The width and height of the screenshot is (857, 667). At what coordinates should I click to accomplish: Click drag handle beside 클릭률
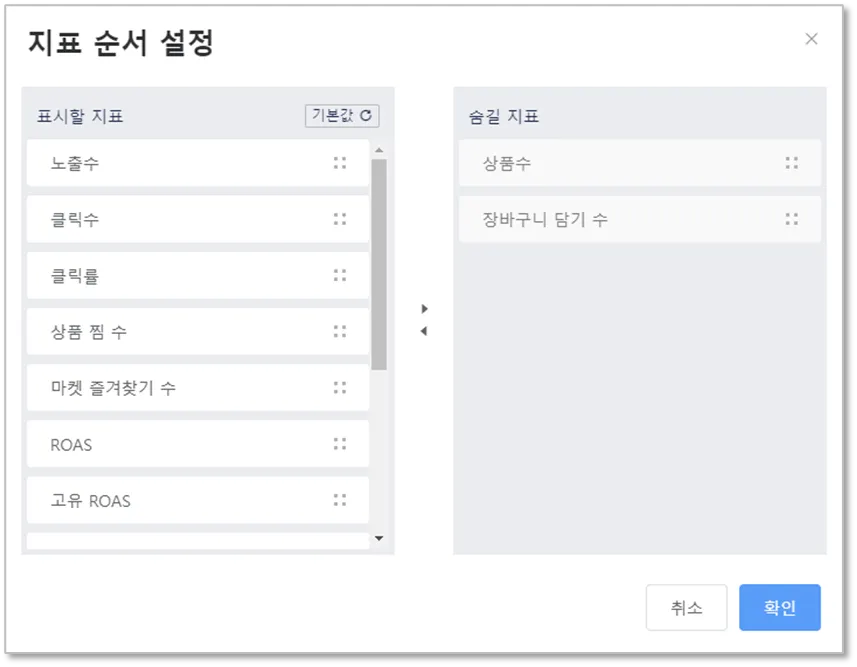point(340,275)
